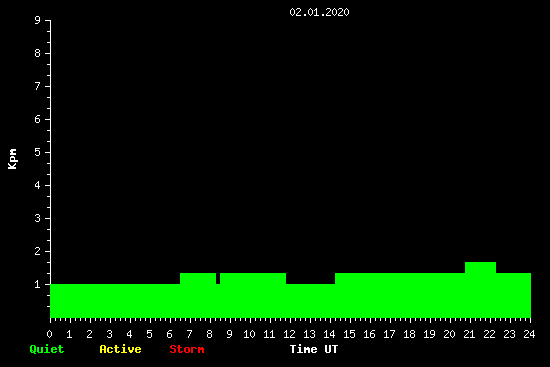
Task: Click the small notch in bar near hour 8
Action: point(218,278)
